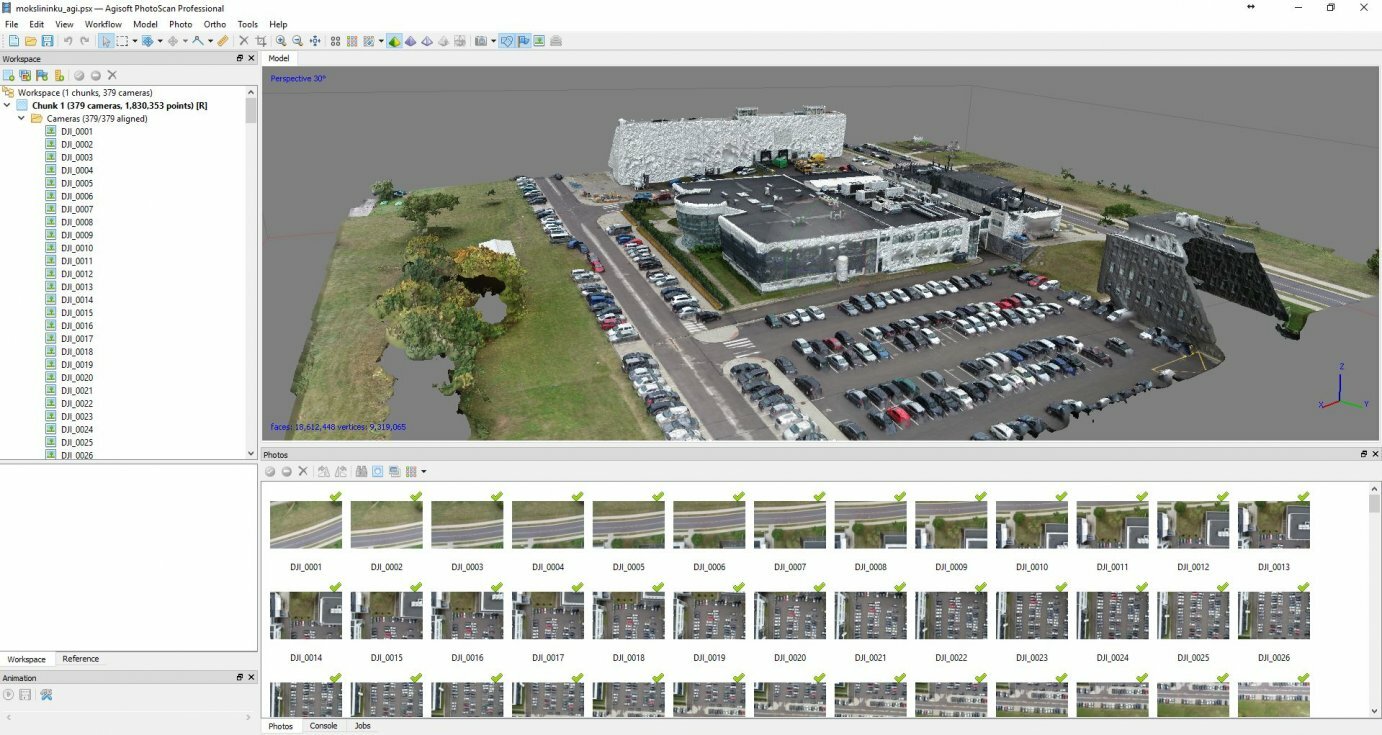Switch model to Wireframe view mode
This screenshot has height=735, width=1382.
coord(427,41)
